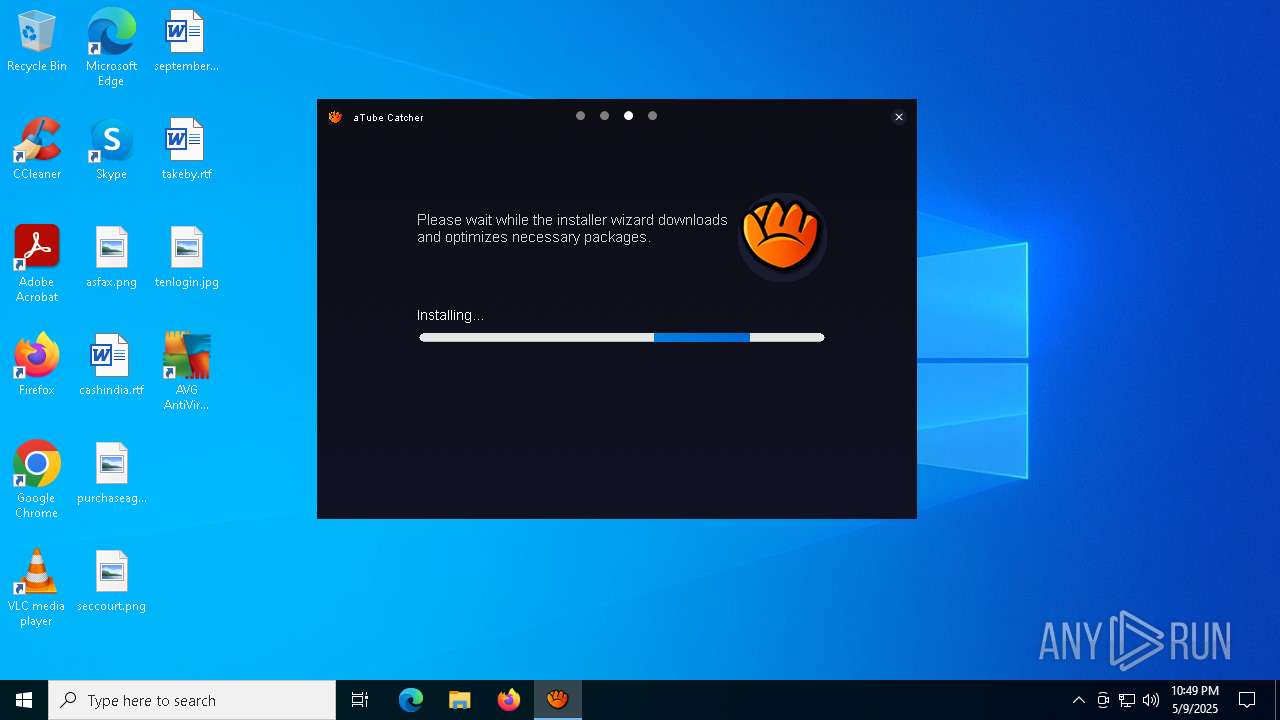Click the active third installer step dot
The width and height of the screenshot is (1280, 720).
(x=628, y=116)
